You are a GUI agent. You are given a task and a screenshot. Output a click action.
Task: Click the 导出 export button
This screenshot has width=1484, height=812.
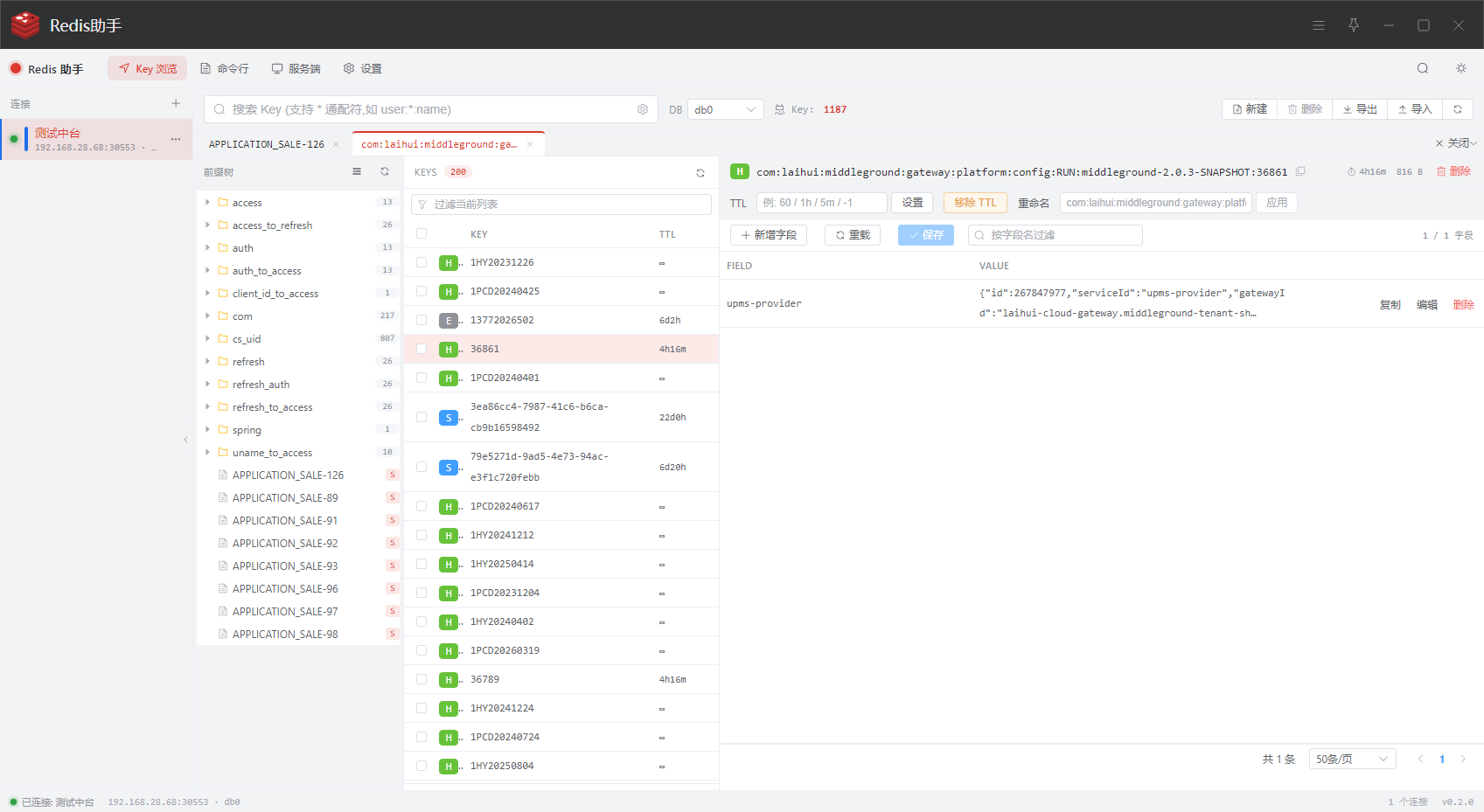[x=1360, y=109]
